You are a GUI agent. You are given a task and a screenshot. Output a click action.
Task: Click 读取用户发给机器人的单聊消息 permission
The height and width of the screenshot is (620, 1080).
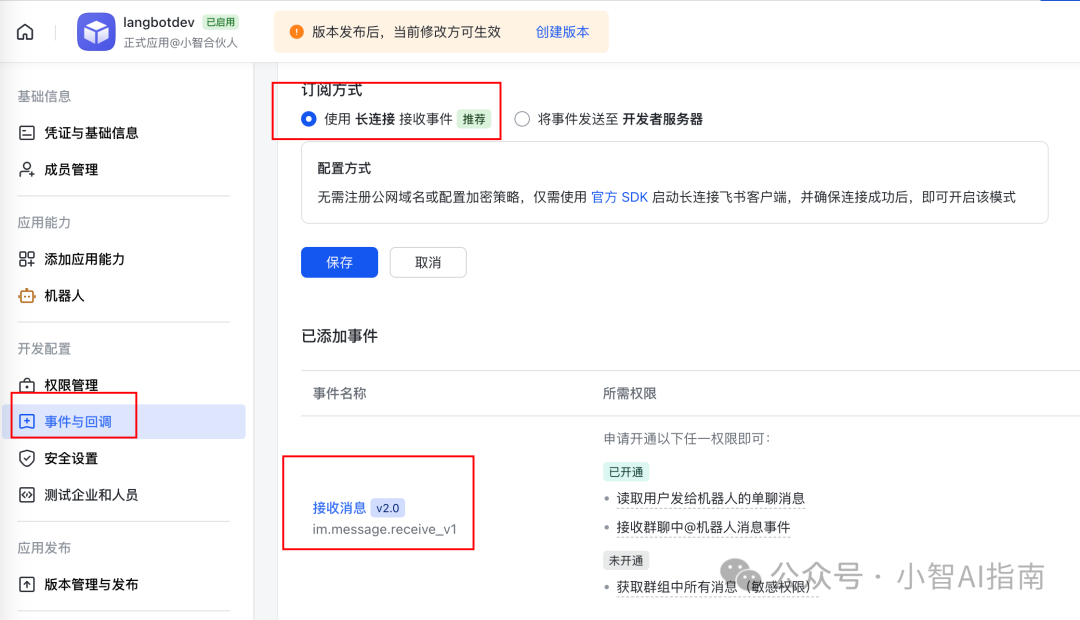(710, 498)
